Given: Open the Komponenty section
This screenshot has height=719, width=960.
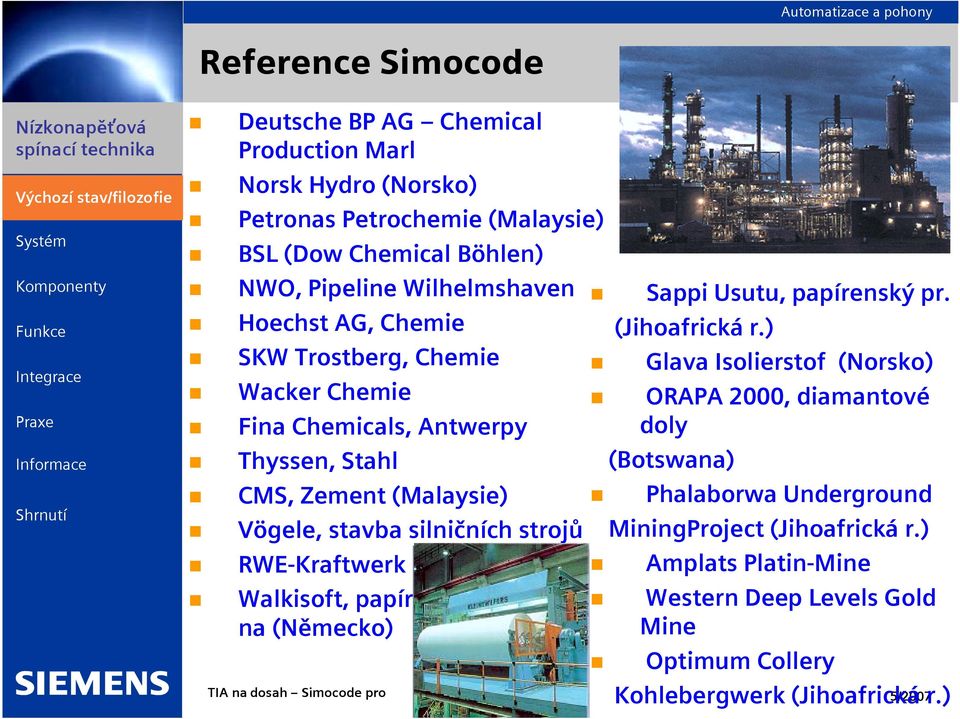Looking at the screenshot, I should pos(61,287).
